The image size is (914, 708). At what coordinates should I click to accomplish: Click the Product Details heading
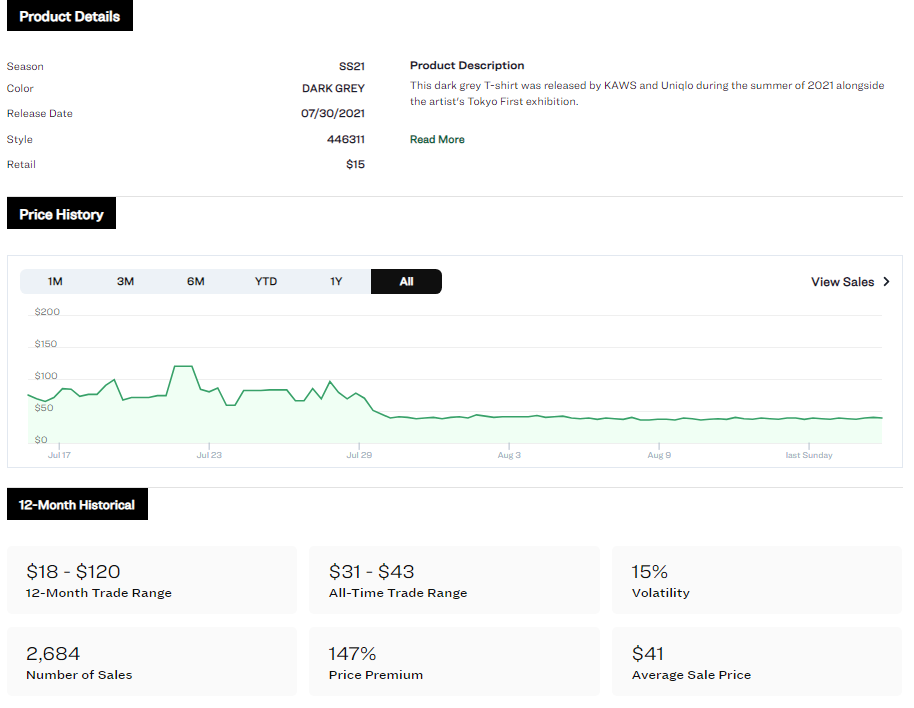coord(70,16)
